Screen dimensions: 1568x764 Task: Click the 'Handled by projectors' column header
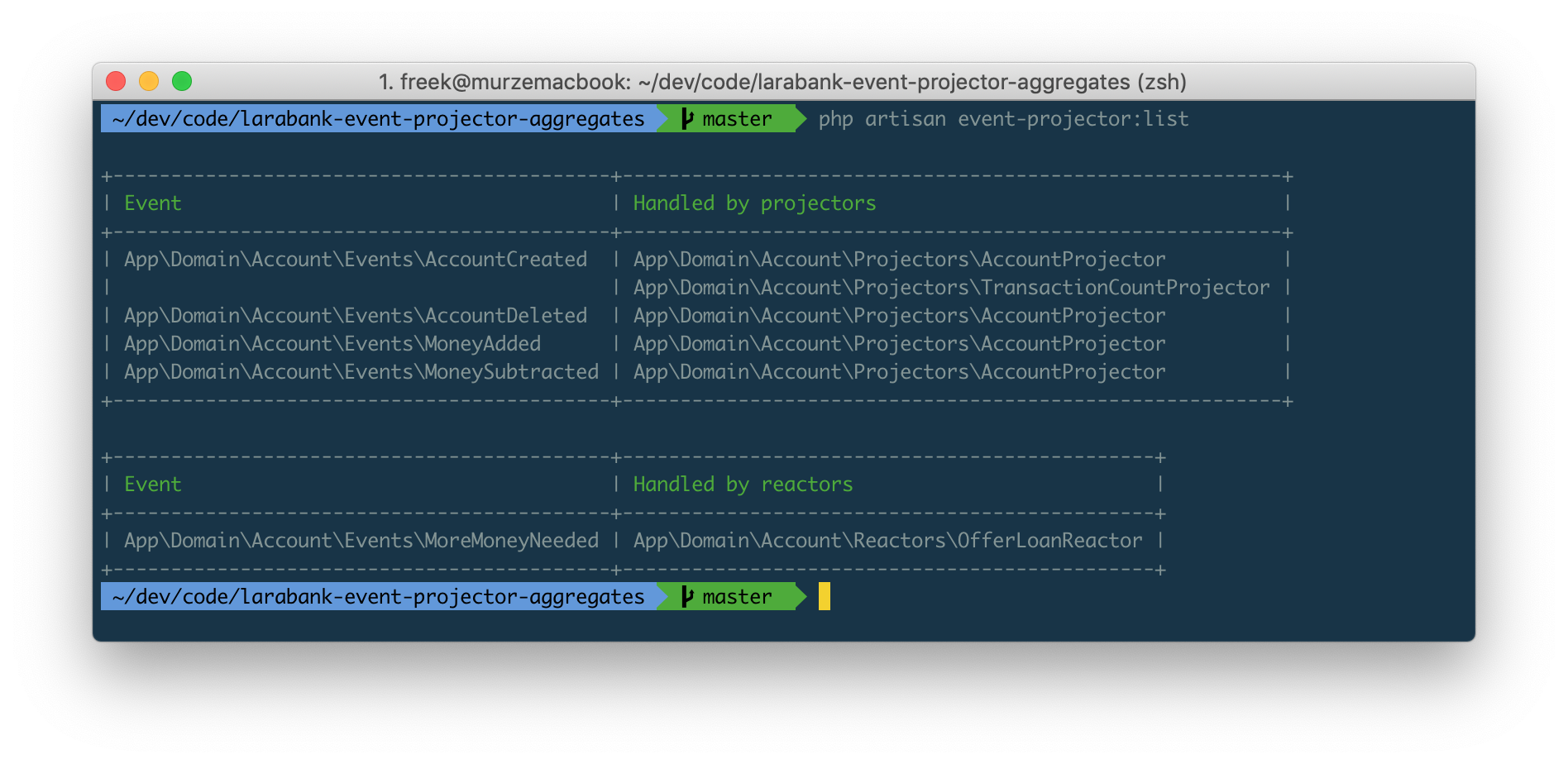[x=754, y=203]
